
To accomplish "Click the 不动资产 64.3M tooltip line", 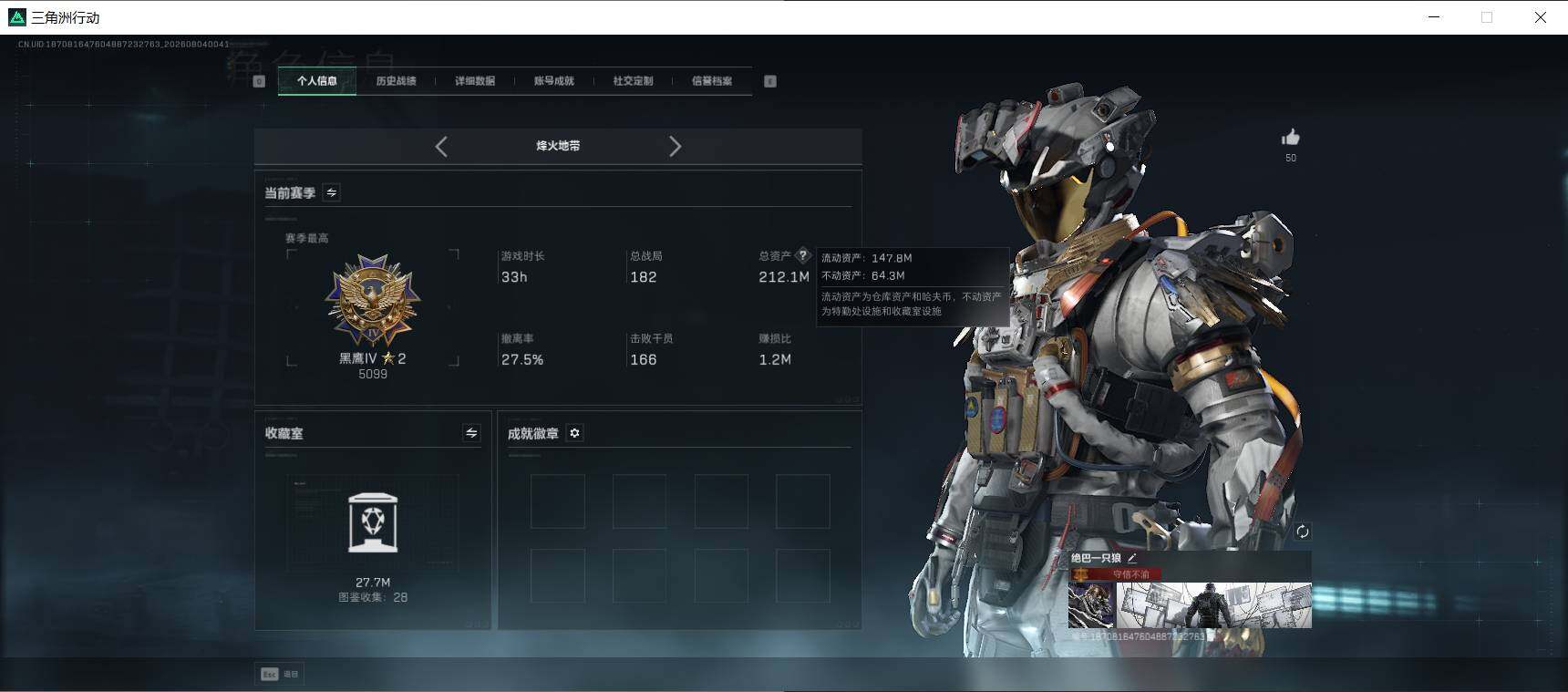I will tap(863, 275).
